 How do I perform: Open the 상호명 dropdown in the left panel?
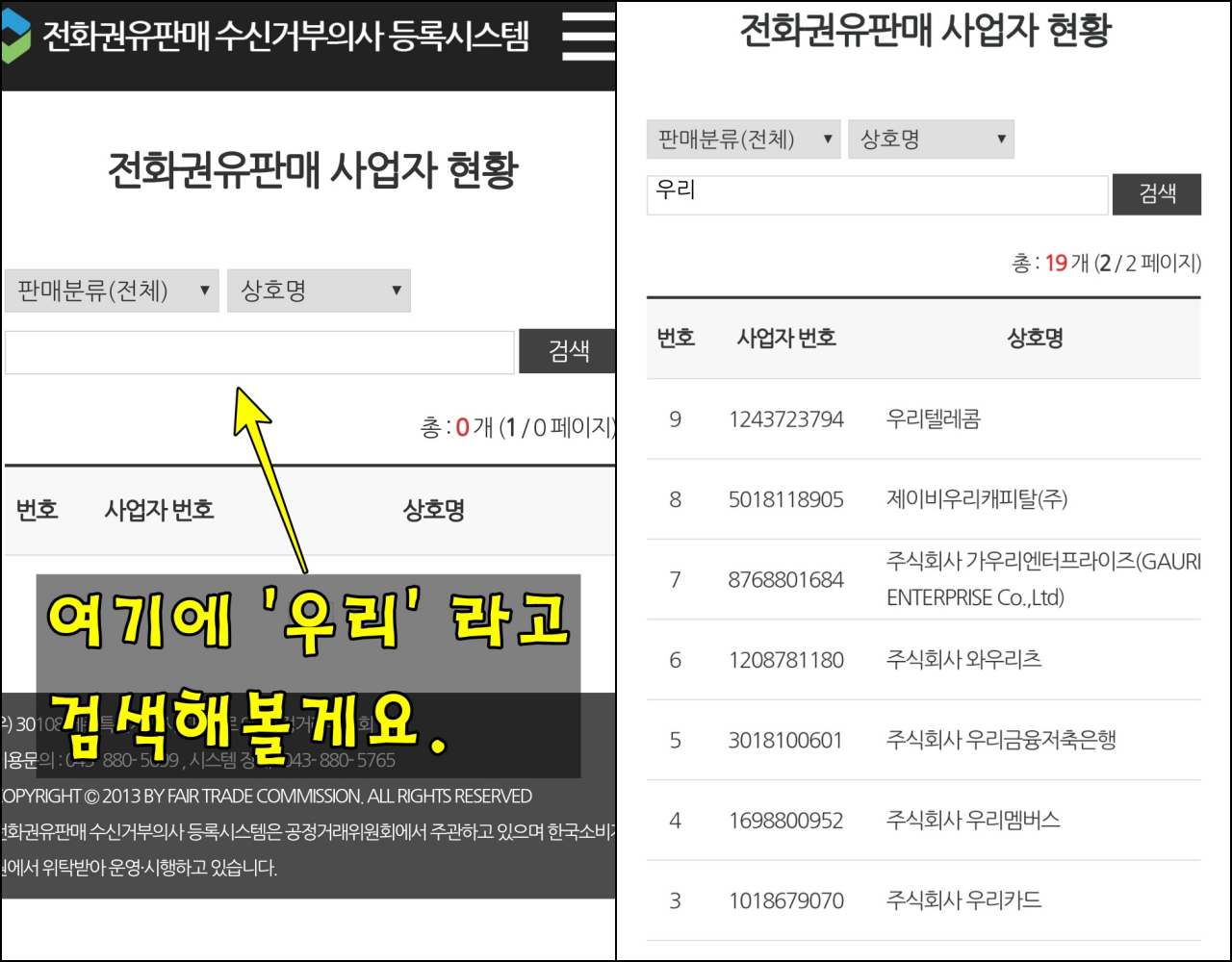(x=319, y=291)
